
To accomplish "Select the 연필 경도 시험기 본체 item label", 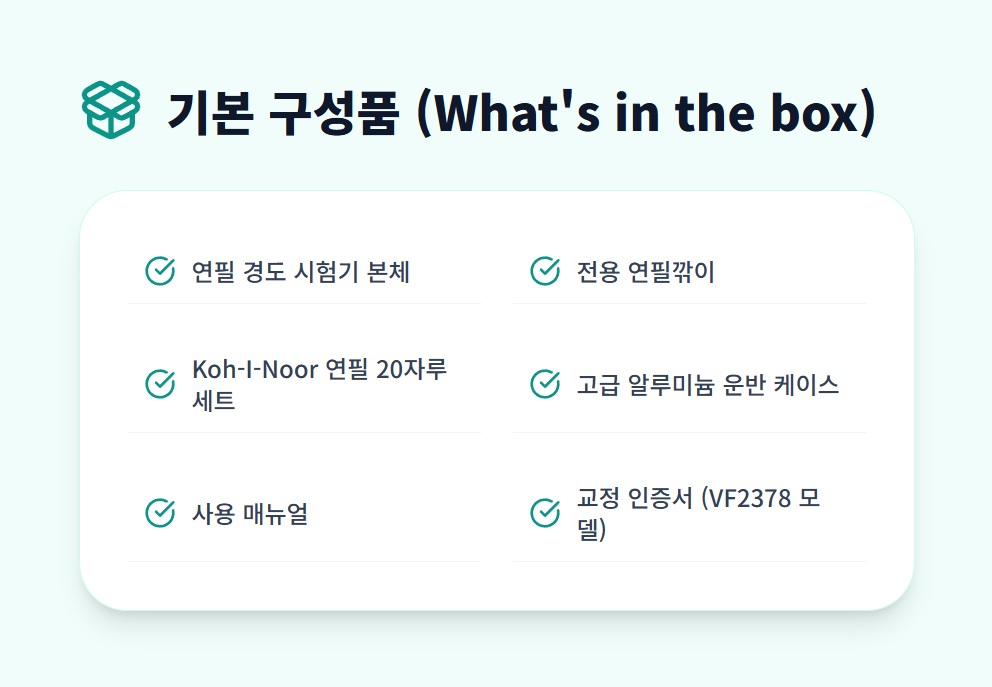I will tap(300, 272).
